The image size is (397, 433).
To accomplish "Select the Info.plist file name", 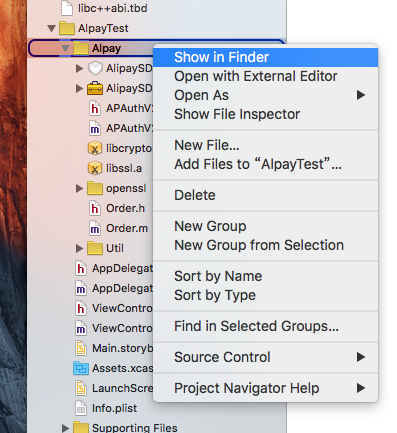I will pos(114,408).
